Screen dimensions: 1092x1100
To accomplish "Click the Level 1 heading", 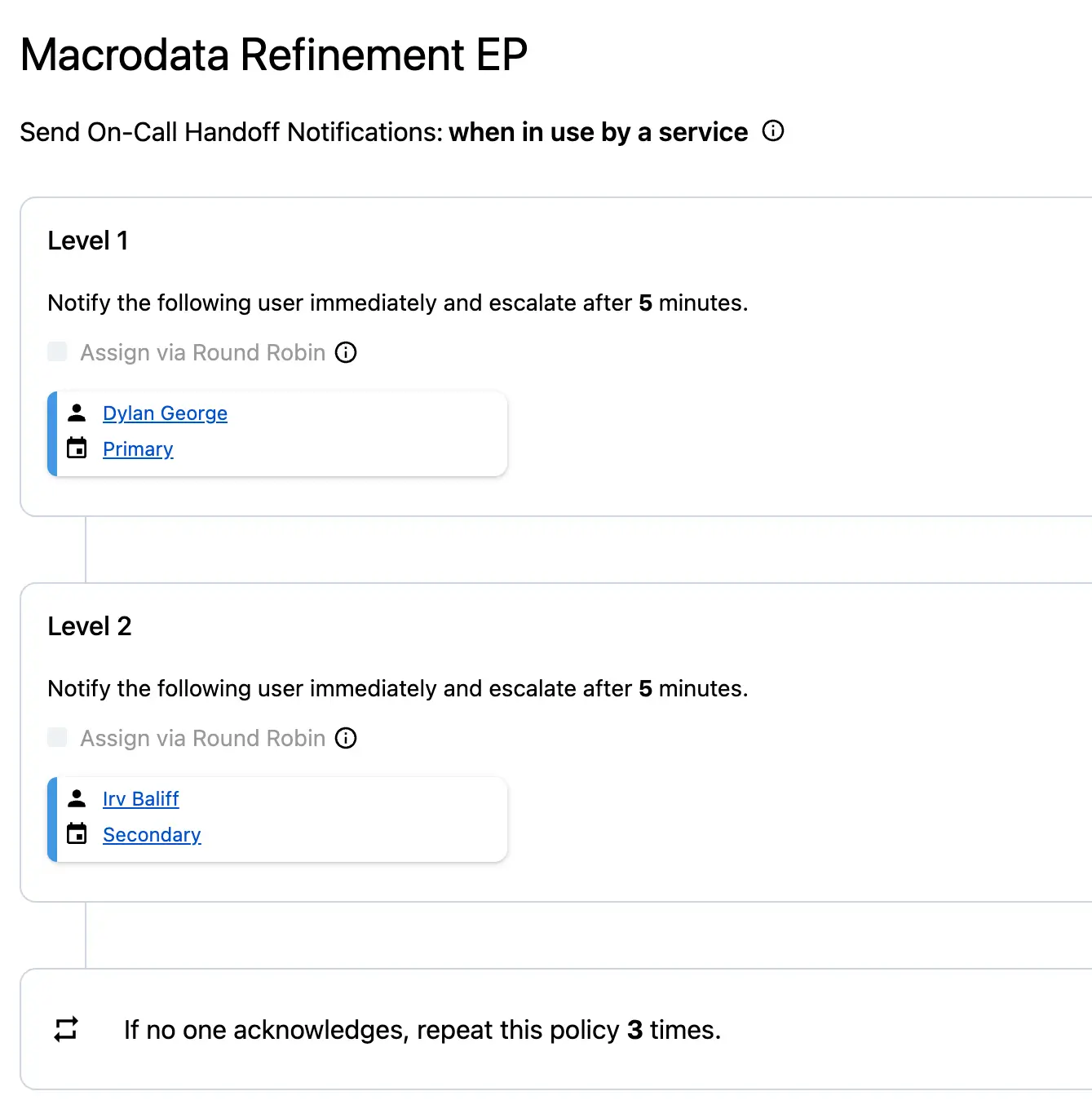I will [x=88, y=241].
